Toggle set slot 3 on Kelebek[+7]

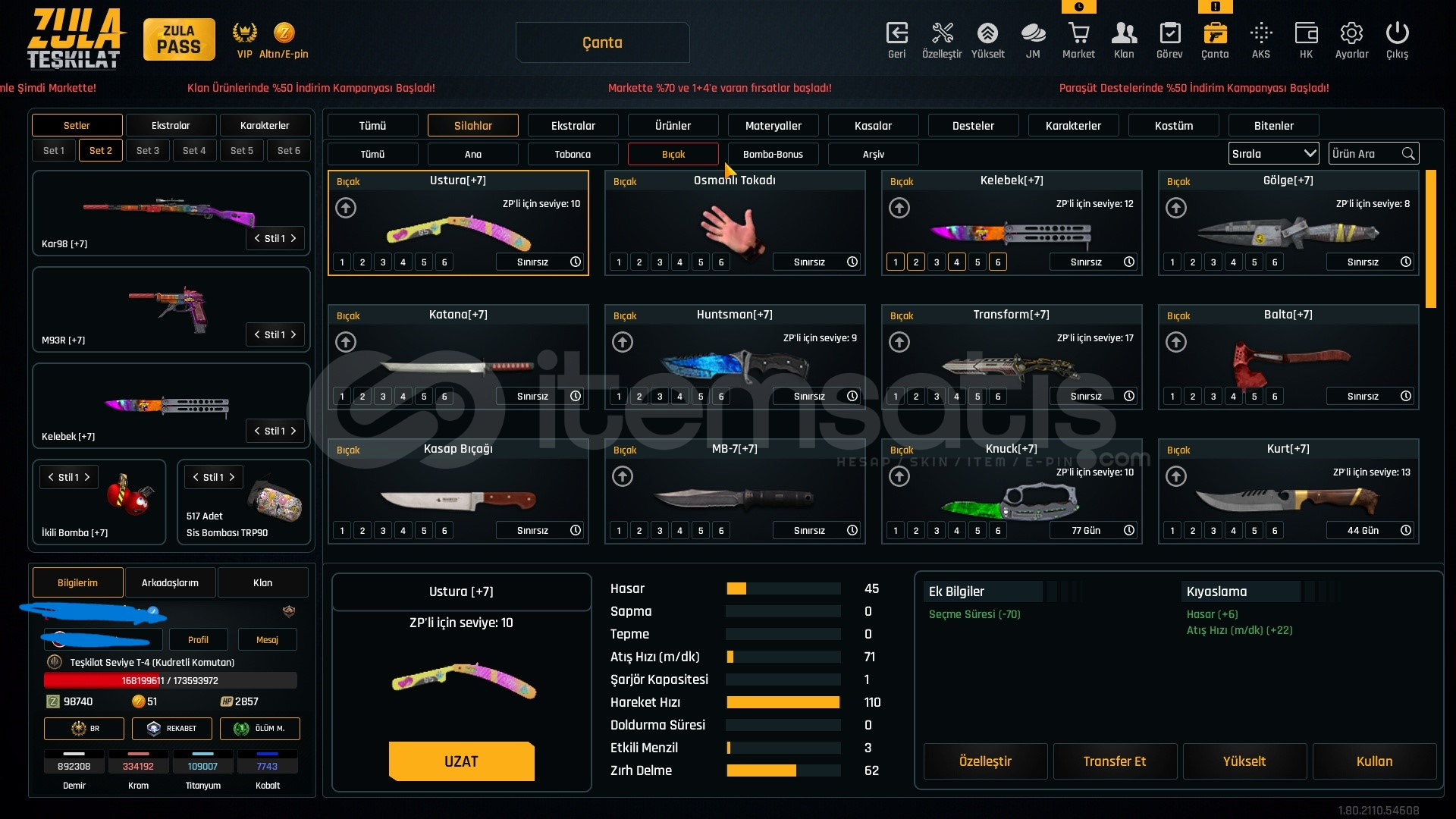tap(937, 262)
